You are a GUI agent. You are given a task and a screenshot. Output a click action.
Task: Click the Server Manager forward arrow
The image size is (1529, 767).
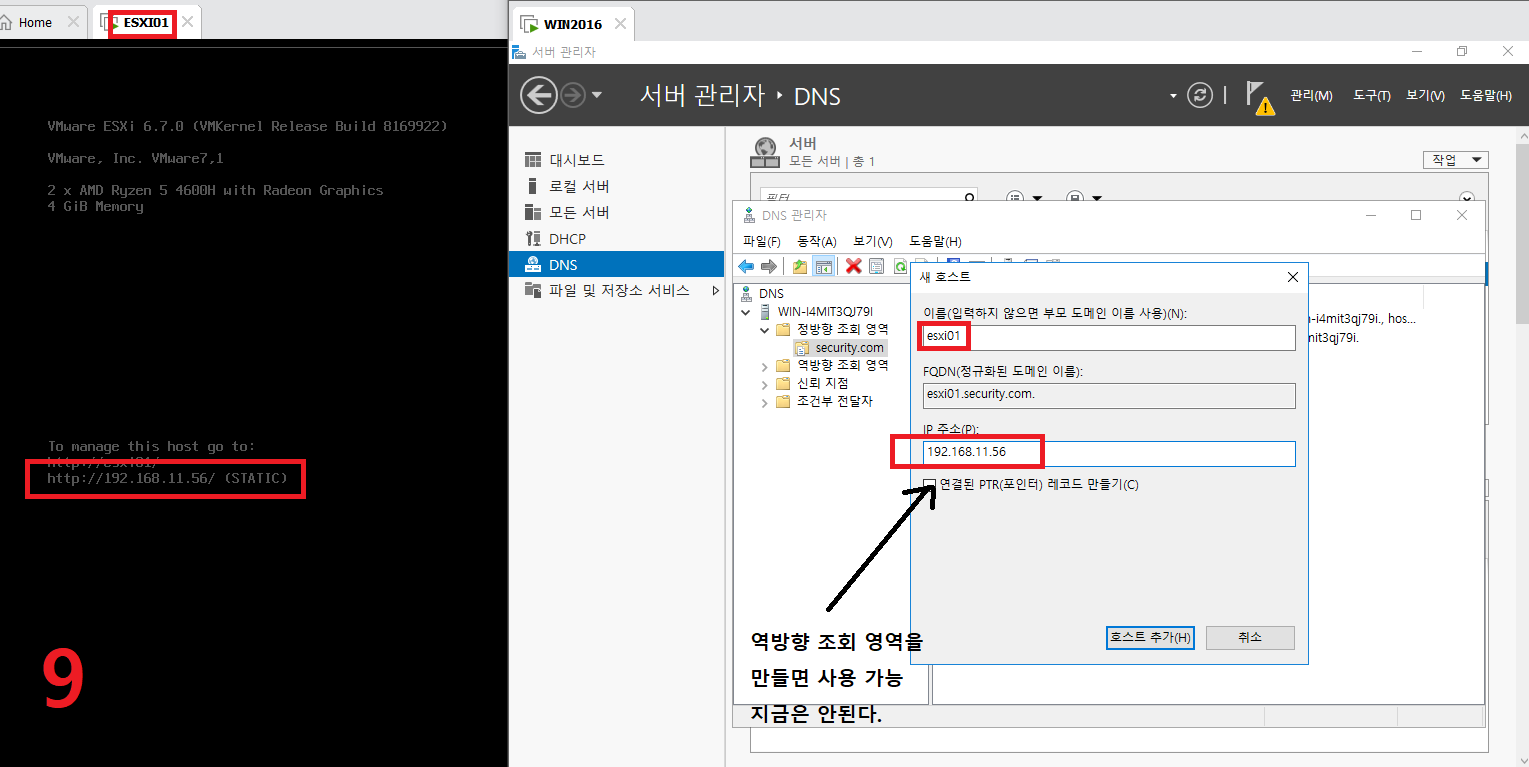(572, 96)
